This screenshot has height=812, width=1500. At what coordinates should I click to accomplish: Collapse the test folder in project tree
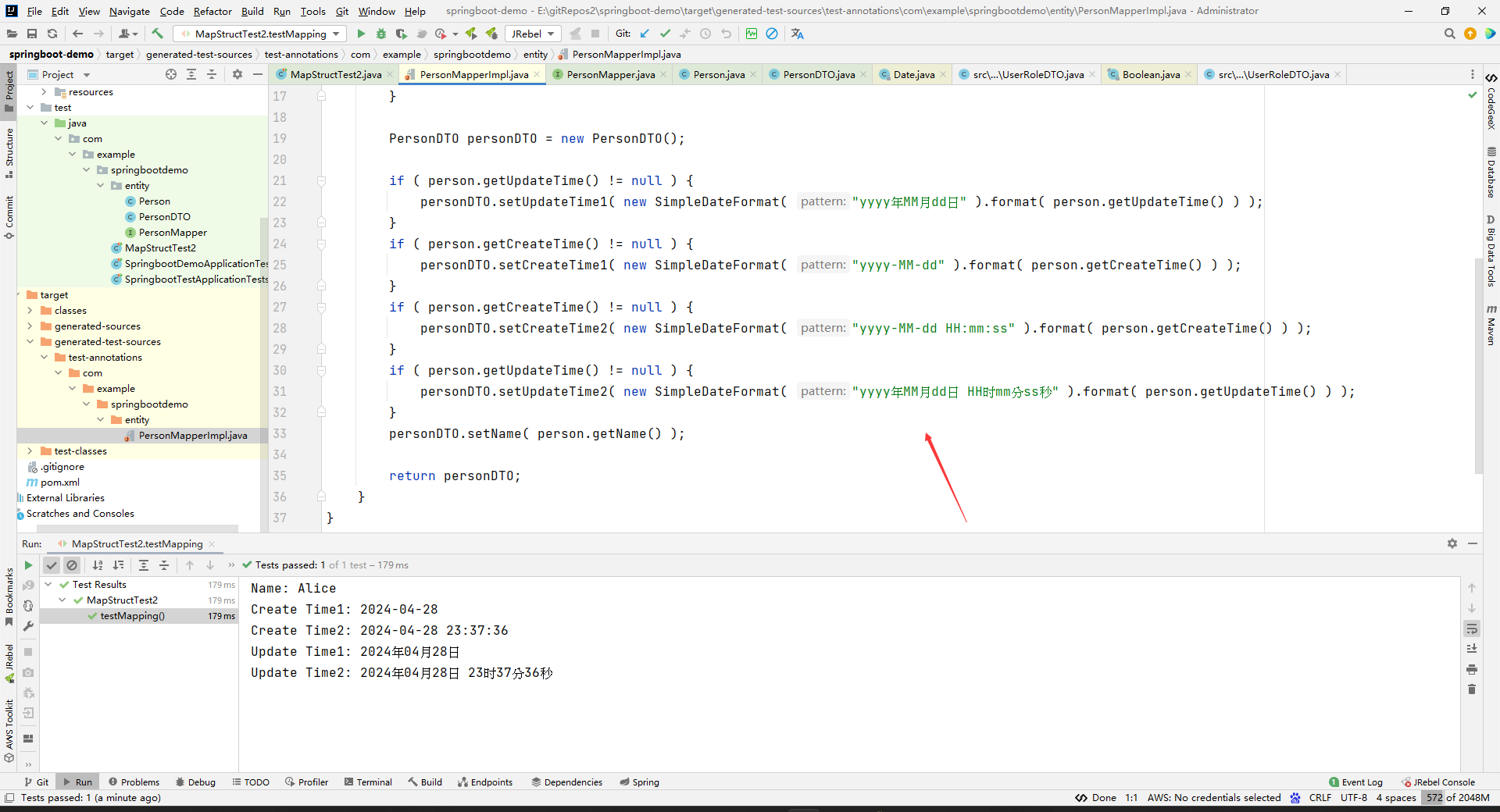click(x=30, y=108)
